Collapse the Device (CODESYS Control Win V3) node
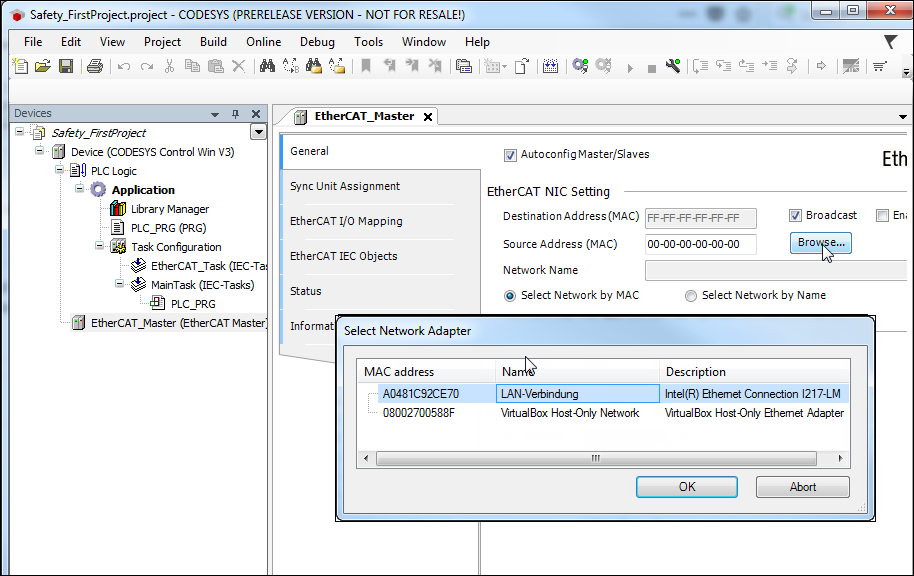The width and height of the screenshot is (914, 576). pos(38,151)
